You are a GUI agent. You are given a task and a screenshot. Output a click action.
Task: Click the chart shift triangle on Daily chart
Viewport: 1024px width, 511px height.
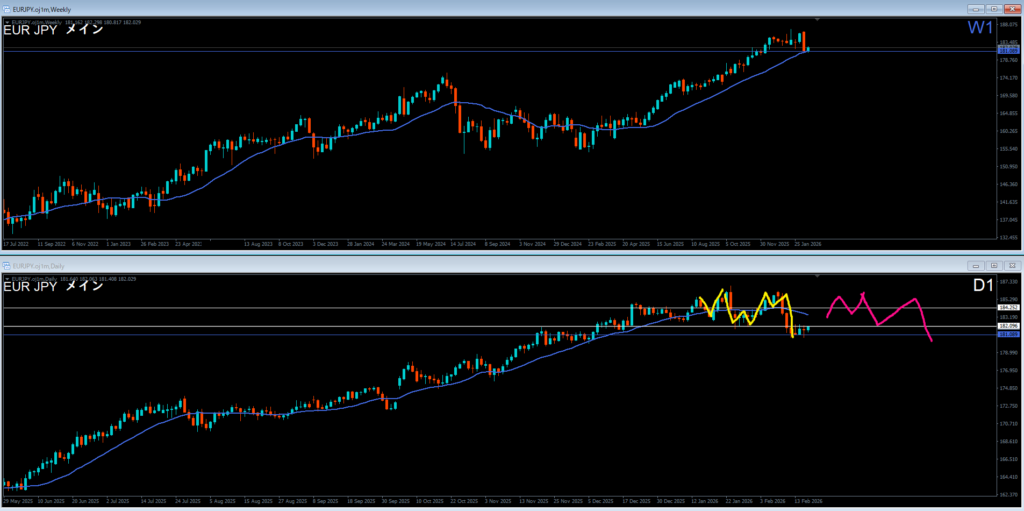tap(818, 276)
